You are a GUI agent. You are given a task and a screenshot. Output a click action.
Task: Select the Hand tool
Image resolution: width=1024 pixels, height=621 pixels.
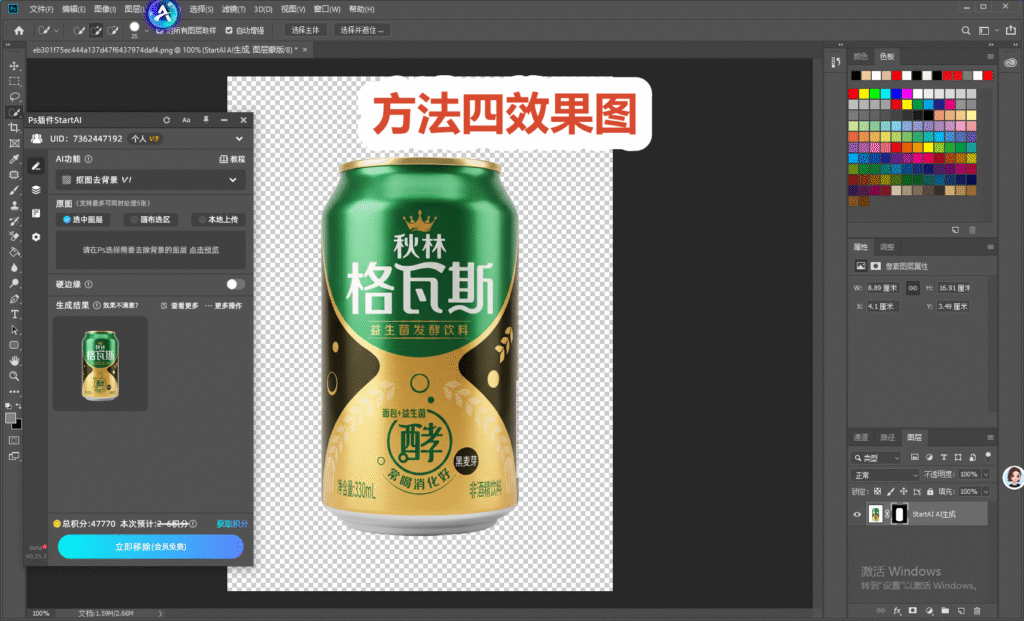coord(14,360)
